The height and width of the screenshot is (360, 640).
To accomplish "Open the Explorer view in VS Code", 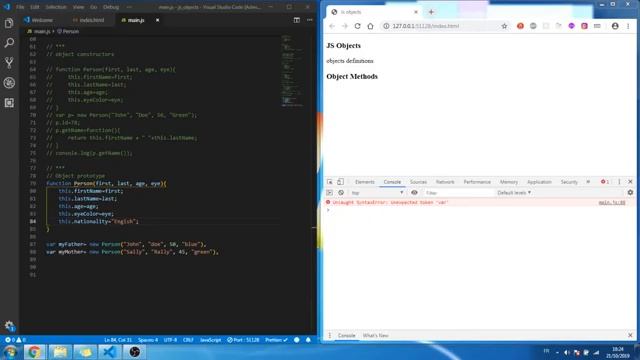I will click(9, 23).
